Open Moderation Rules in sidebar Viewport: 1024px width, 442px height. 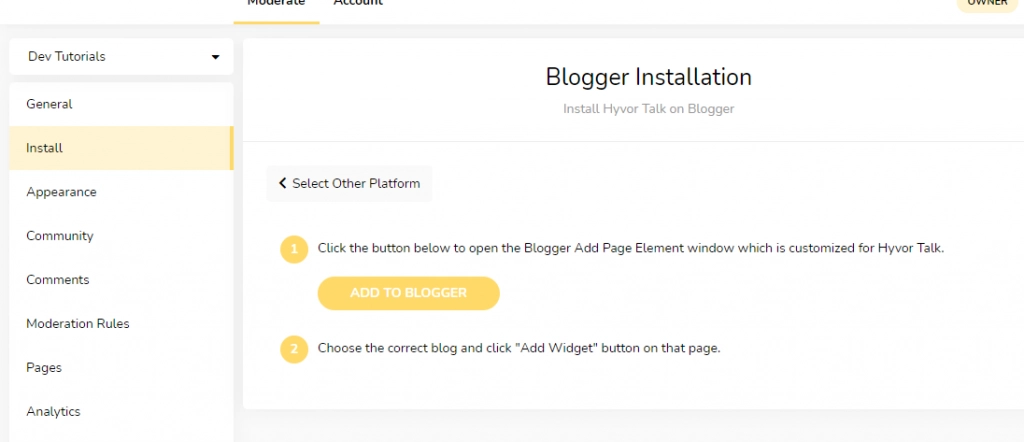click(121, 323)
